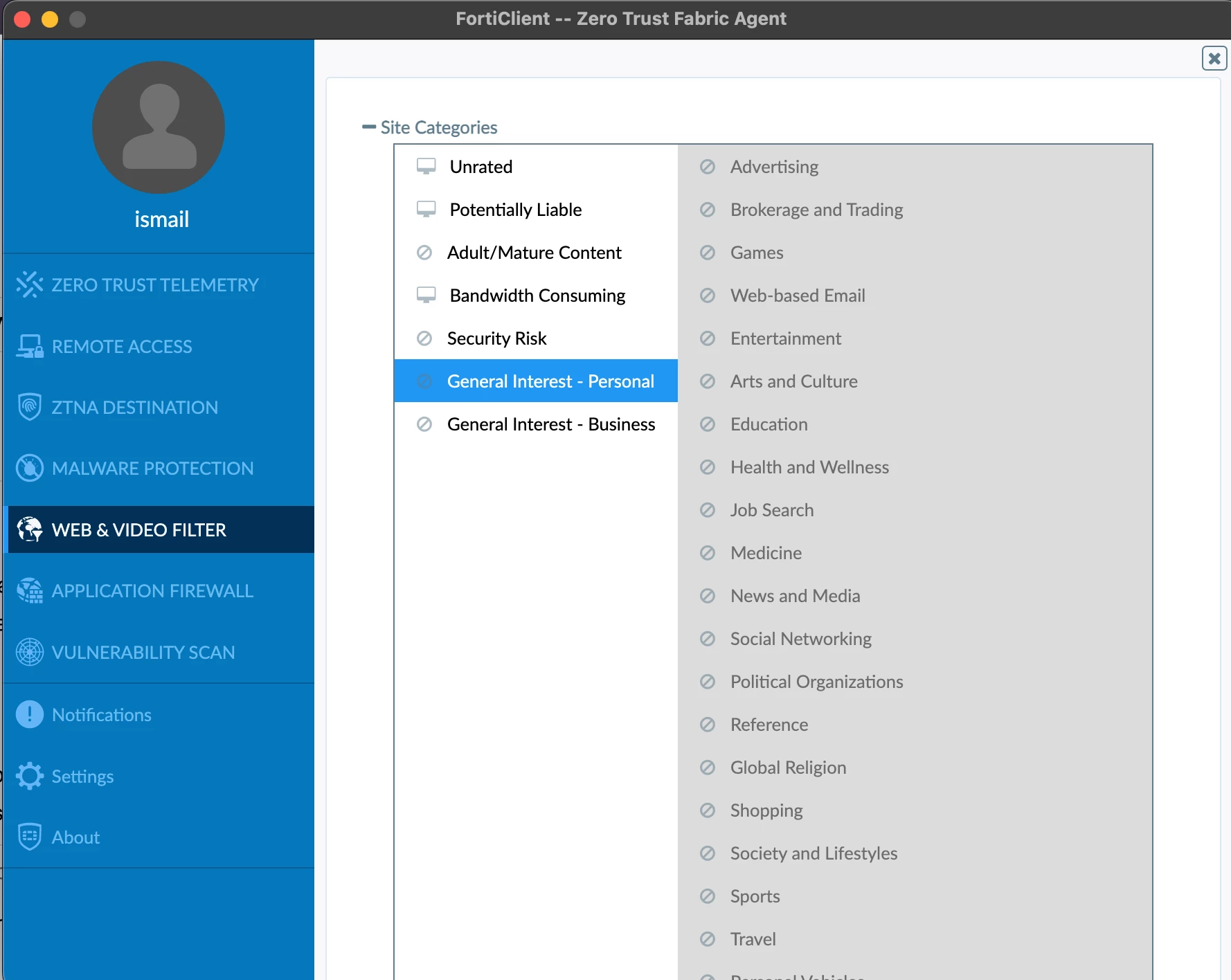This screenshot has width=1231, height=980.
Task: Click the Global Religion subcategory
Action: pos(788,768)
